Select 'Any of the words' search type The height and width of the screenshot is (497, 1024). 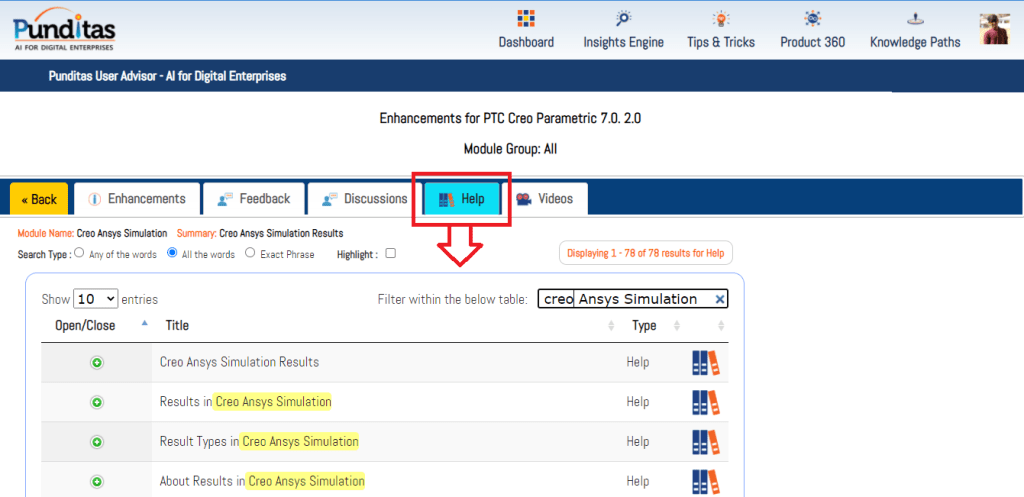pyautogui.click(x=79, y=254)
